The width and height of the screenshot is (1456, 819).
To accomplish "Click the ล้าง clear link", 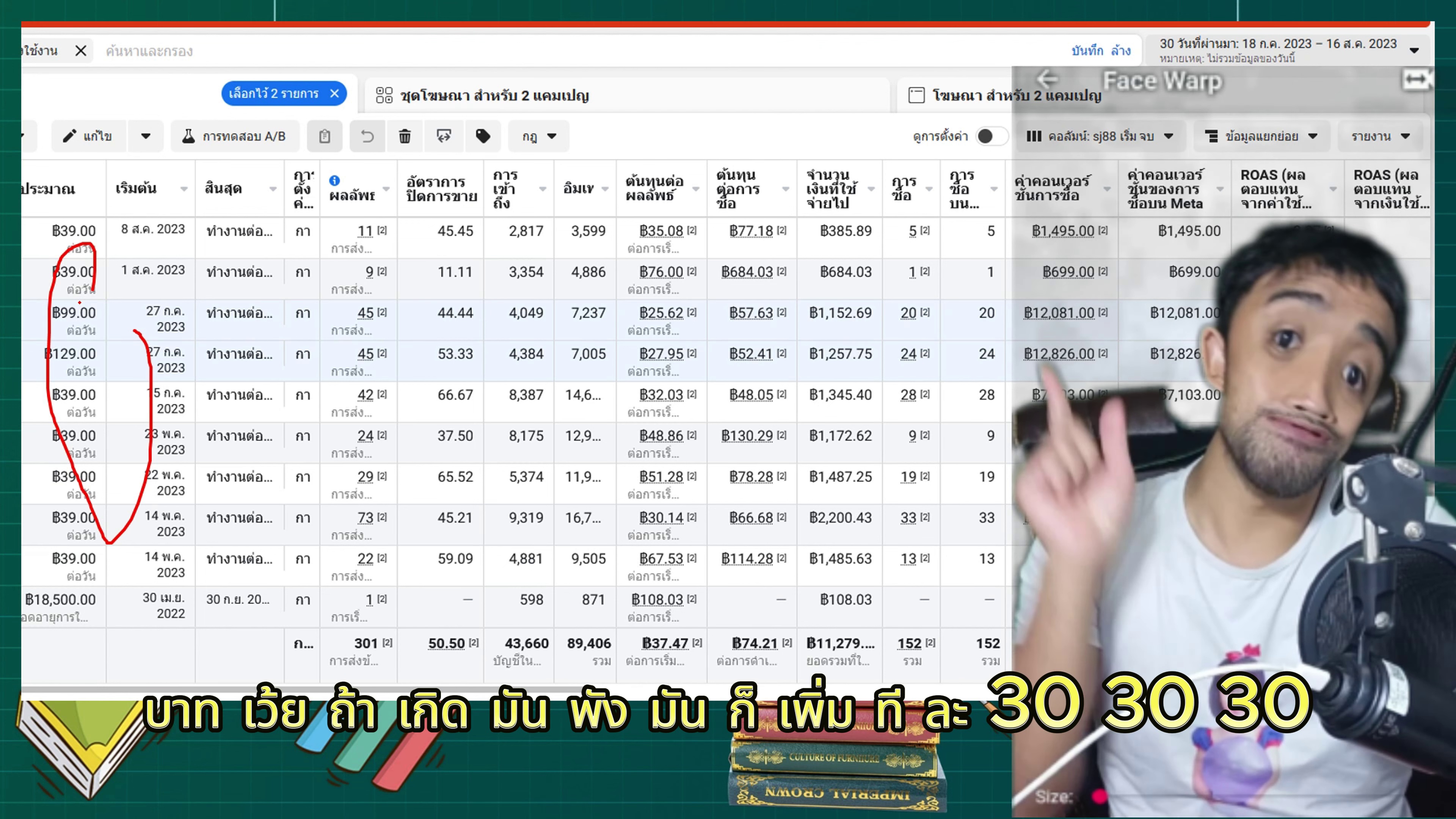I will tap(1120, 51).
